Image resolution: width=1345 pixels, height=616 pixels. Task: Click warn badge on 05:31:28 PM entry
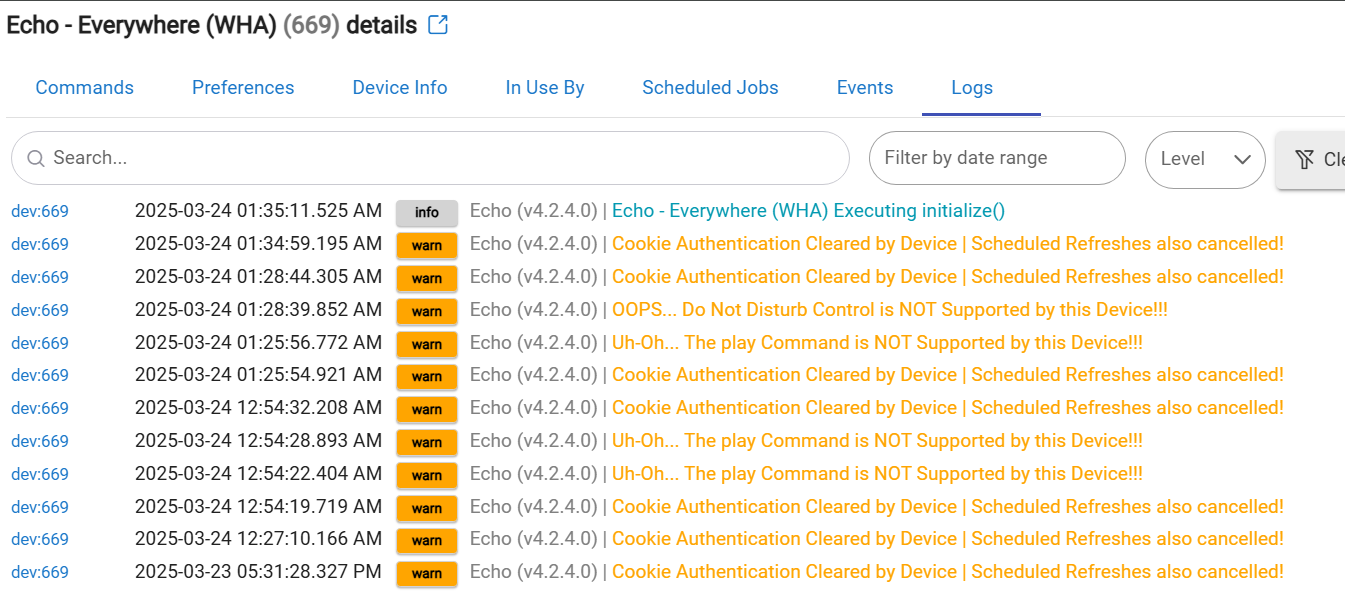(x=426, y=573)
